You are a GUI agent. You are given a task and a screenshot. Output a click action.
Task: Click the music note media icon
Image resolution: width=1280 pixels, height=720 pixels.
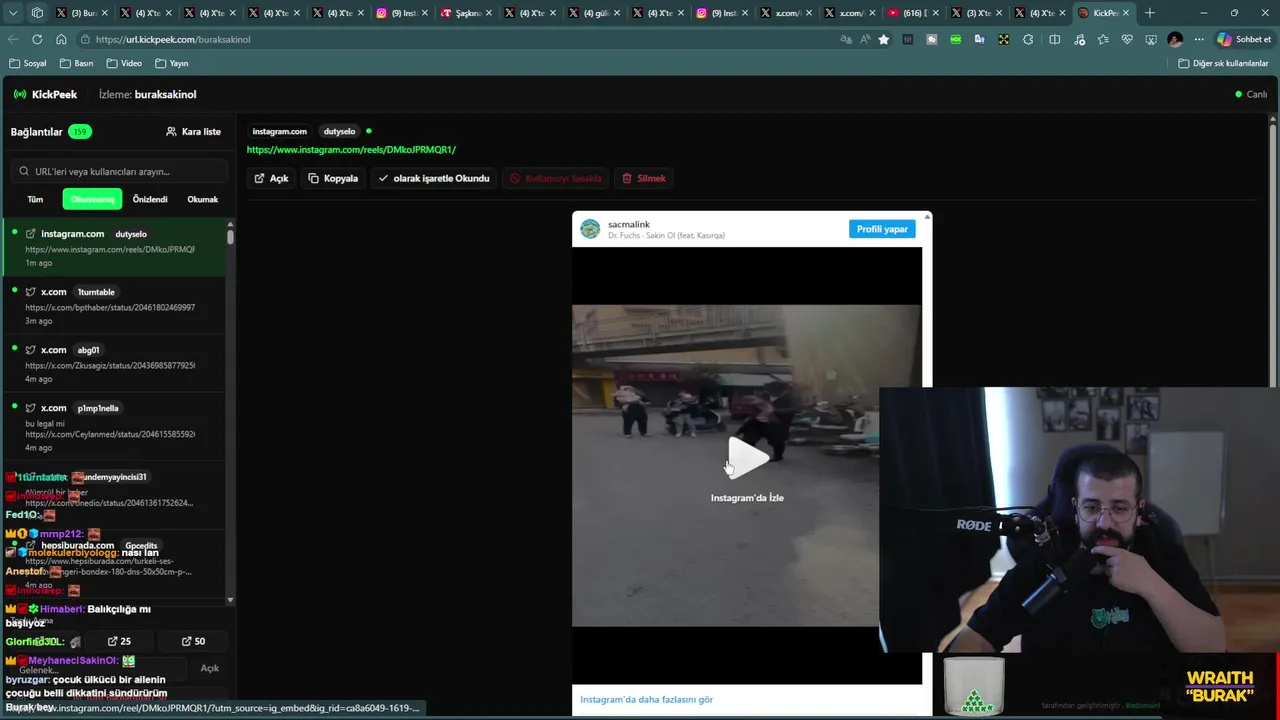pyautogui.click(x=1079, y=39)
